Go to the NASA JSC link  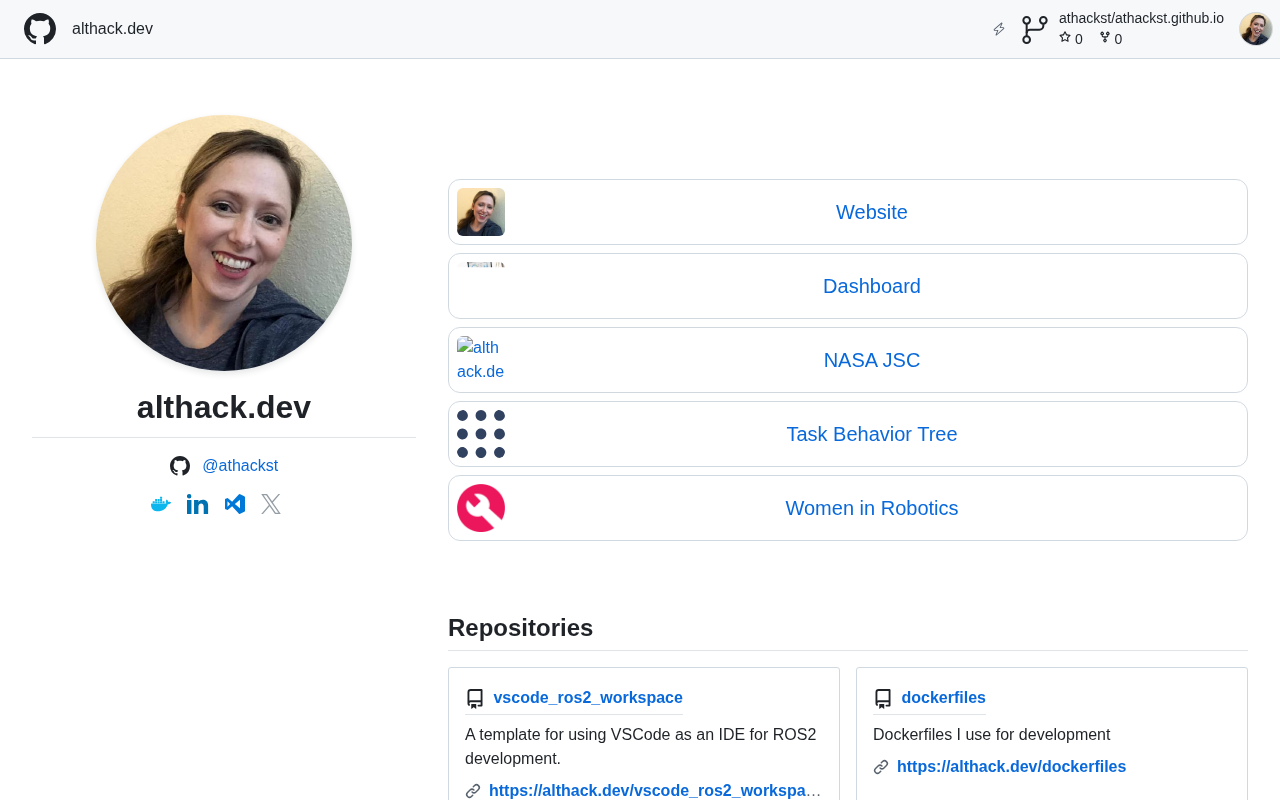point(871,360)
